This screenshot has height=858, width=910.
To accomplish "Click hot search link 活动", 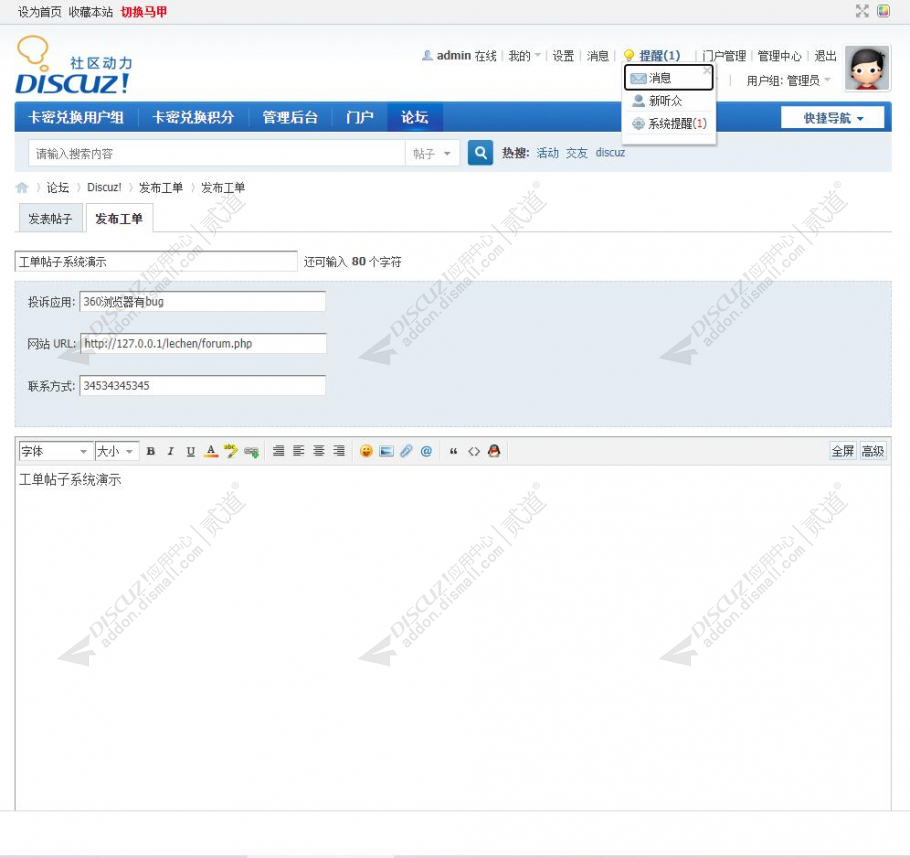I will pos(547,153).
